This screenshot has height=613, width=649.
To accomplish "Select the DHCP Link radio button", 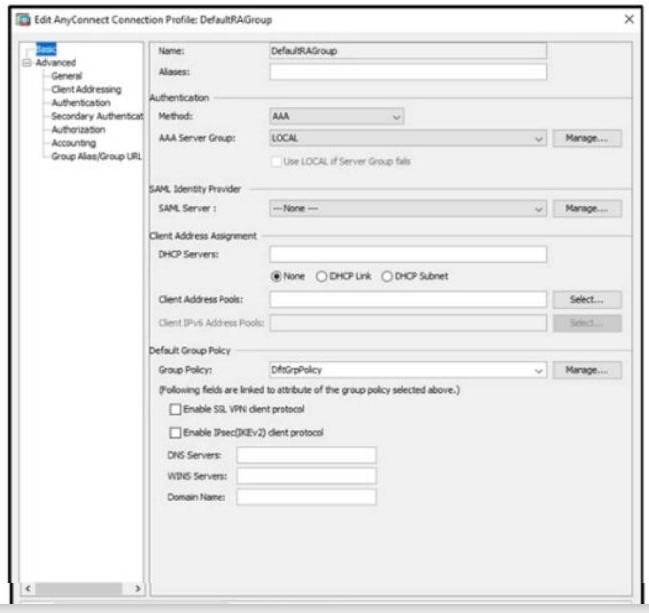I will (322, 277).
